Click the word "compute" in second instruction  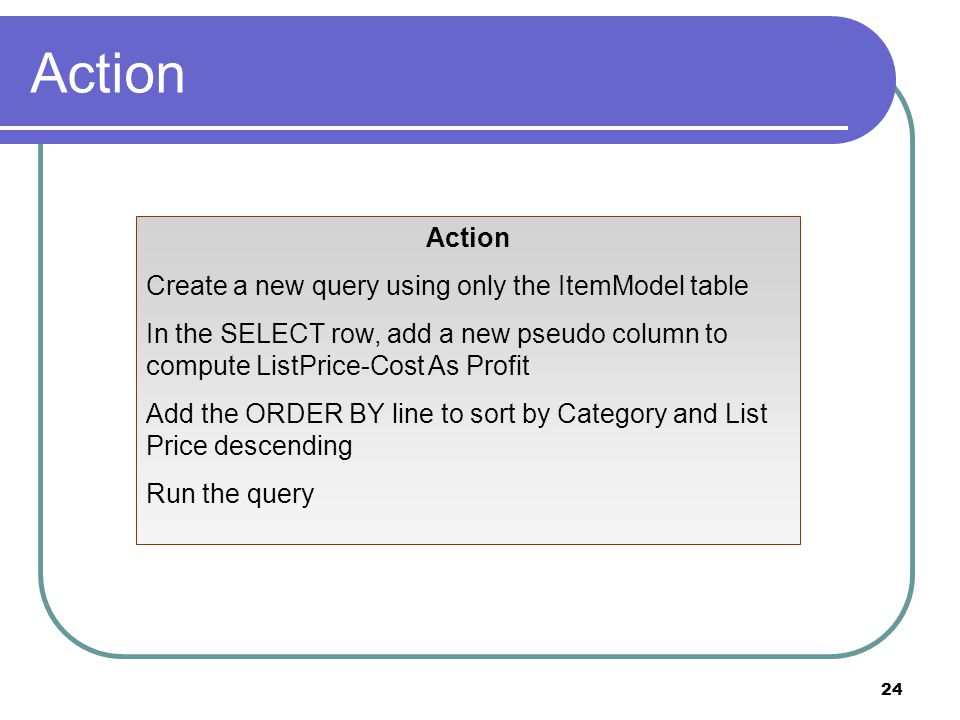[x=198, y=367]
